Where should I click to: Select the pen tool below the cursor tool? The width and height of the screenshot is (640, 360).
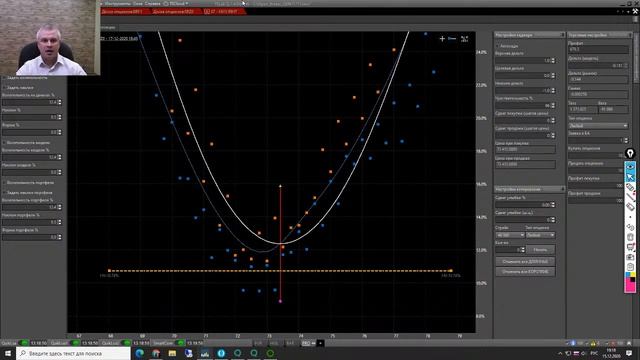click(630, 187)
